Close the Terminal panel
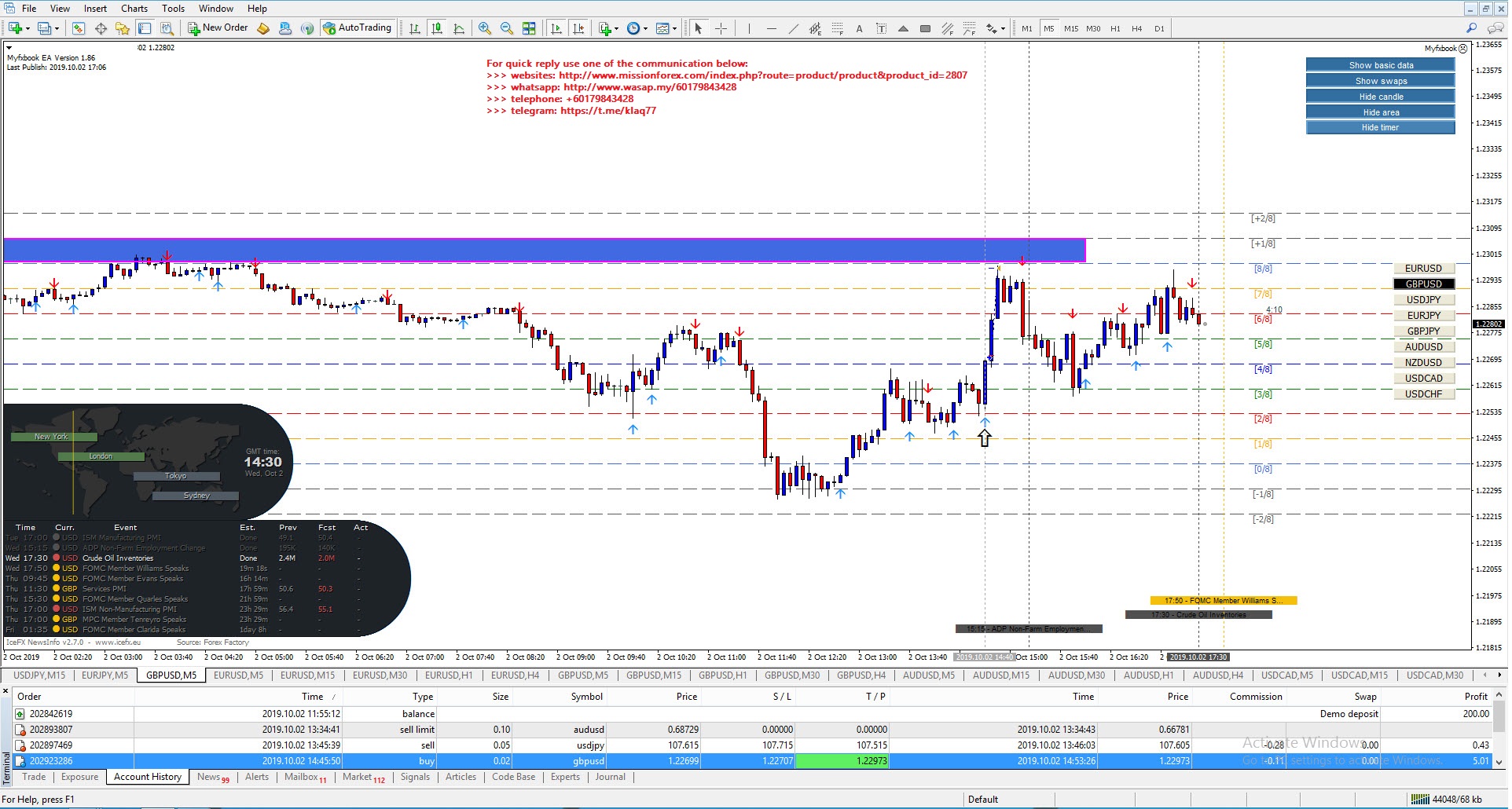Viewport: 1512px width, 809px height. coord(6,692)
